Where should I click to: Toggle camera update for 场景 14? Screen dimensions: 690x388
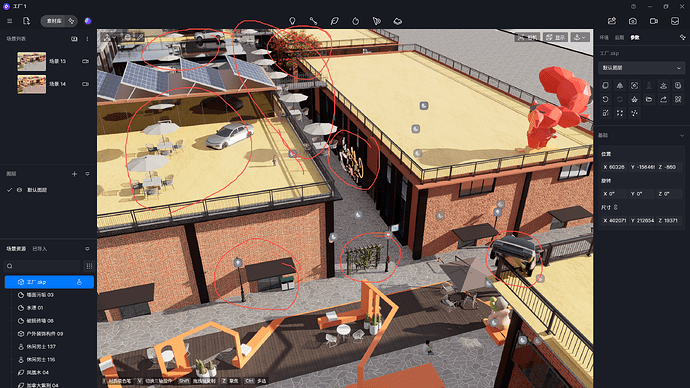click(x=85, y=84)
